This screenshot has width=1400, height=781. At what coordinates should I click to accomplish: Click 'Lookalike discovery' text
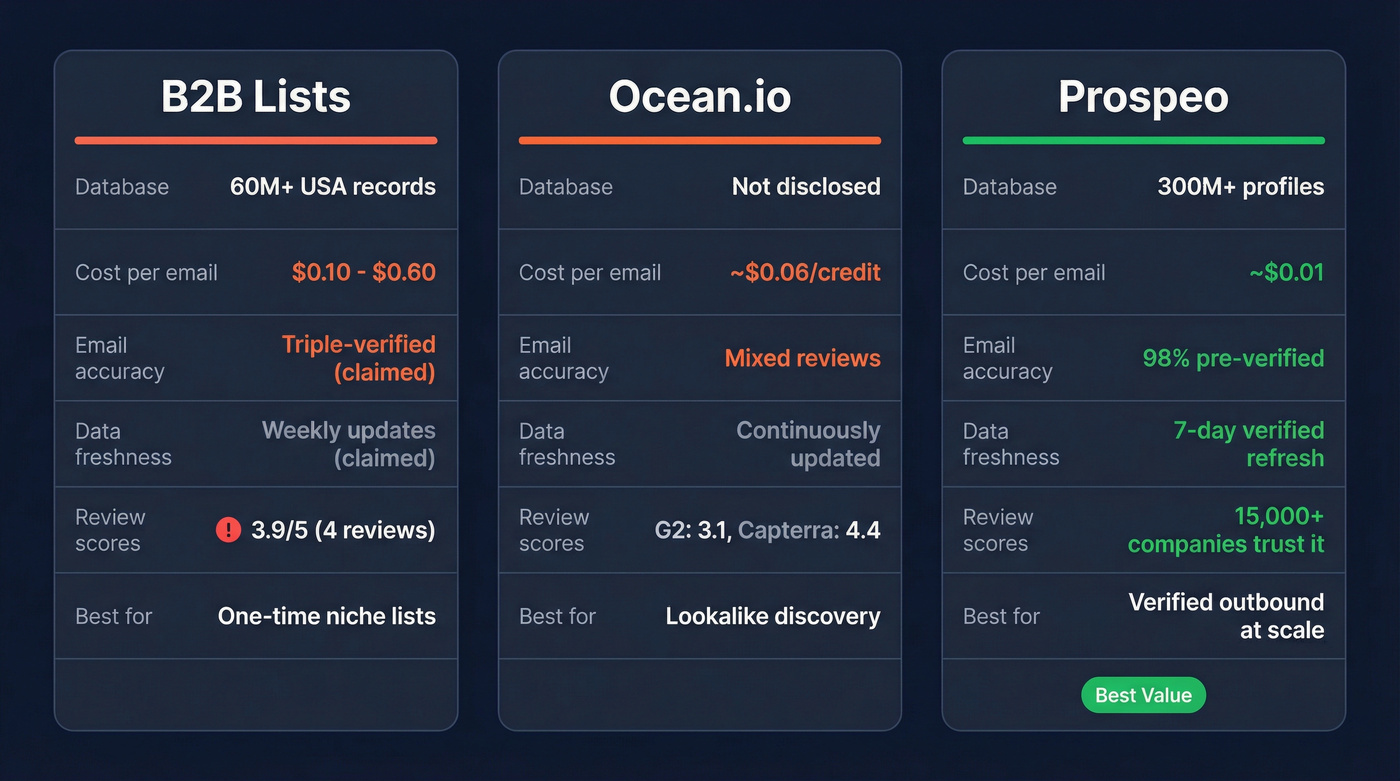tap(773, 616)
